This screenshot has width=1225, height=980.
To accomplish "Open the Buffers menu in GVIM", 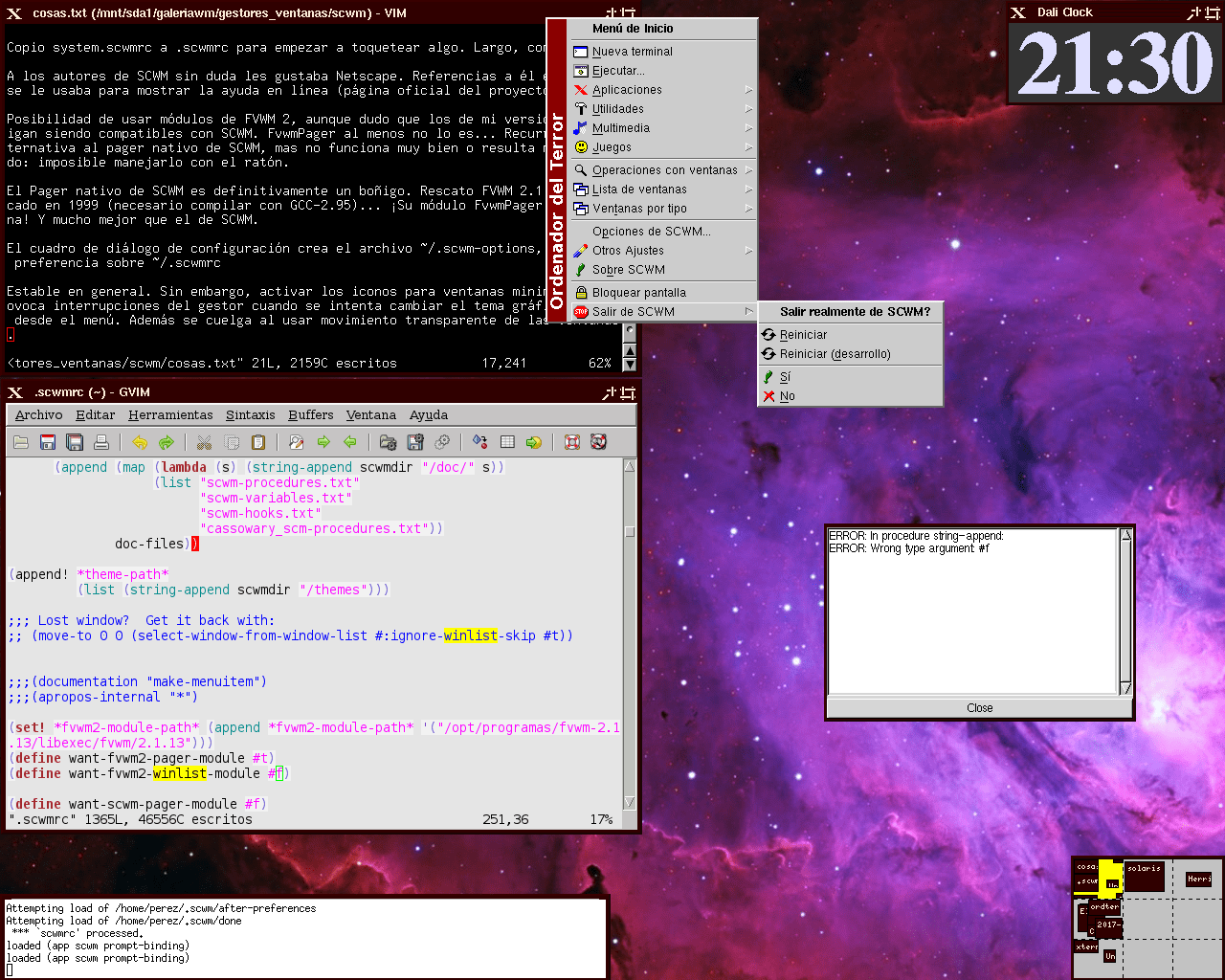I will pos(311,415).
